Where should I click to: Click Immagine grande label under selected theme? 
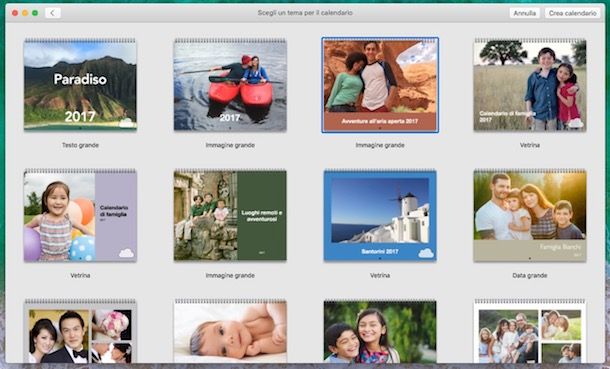tap(380, 145)
